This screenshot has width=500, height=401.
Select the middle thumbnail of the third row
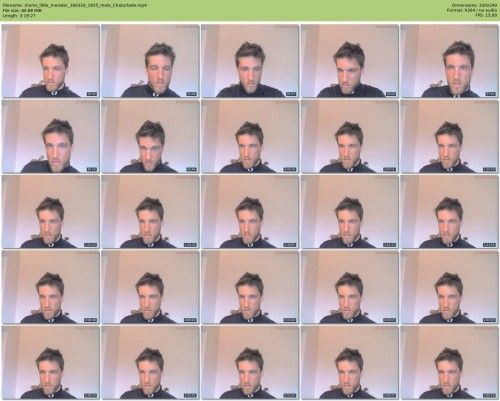click(x=250, y=212)
